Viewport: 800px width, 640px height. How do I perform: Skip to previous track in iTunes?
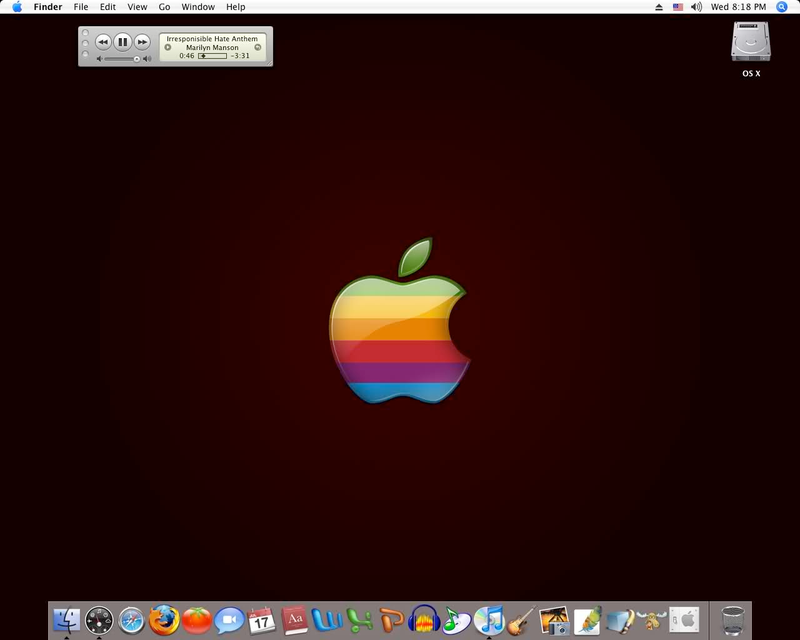pos(103,42)
